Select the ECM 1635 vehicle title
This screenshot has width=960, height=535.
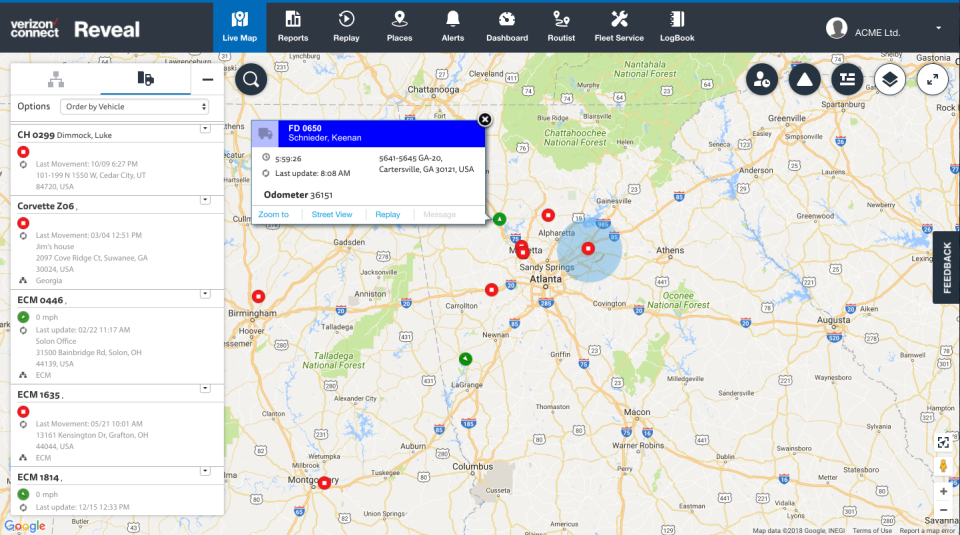[x=40, y=395]
